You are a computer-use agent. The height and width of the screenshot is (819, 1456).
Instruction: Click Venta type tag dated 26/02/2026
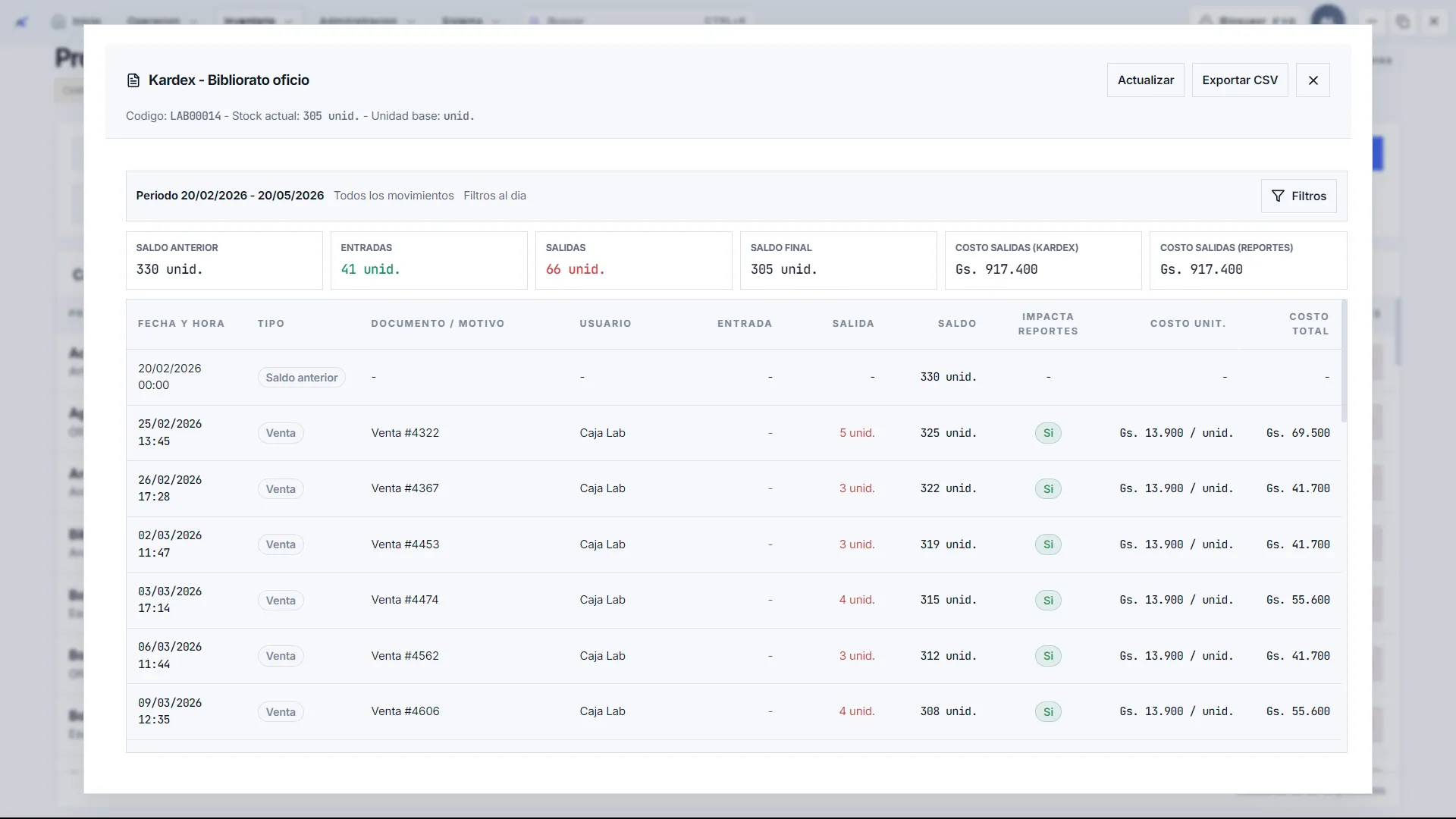(x=281, y=489)
